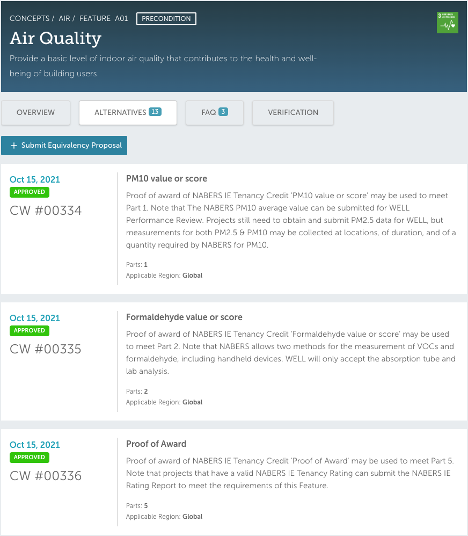This screenshot has width=468, height=536.
Task: Click Applicable Region Global under Proof of Award entry
Action: point(164,517)
